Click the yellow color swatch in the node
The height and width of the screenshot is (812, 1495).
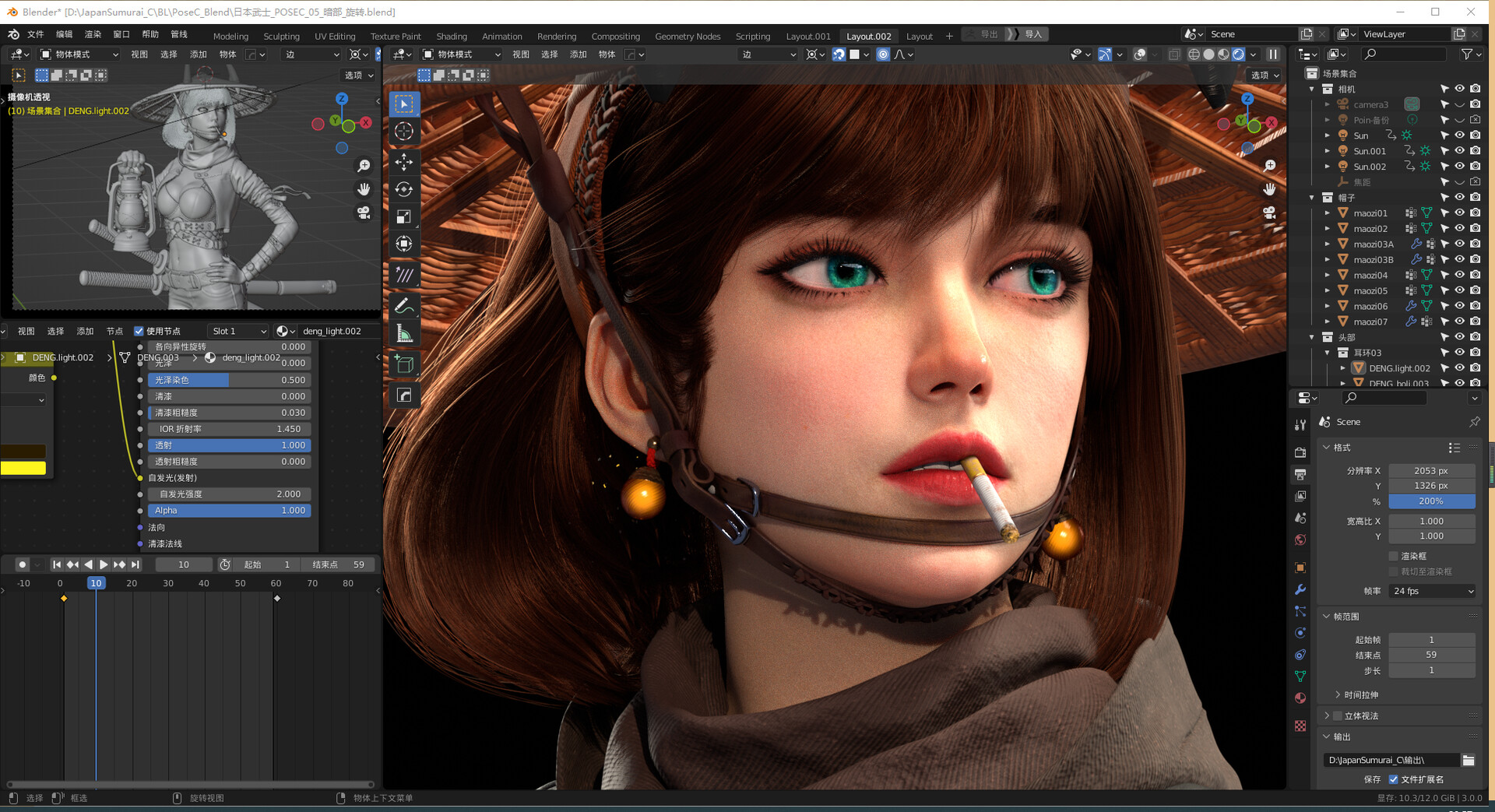23,468
